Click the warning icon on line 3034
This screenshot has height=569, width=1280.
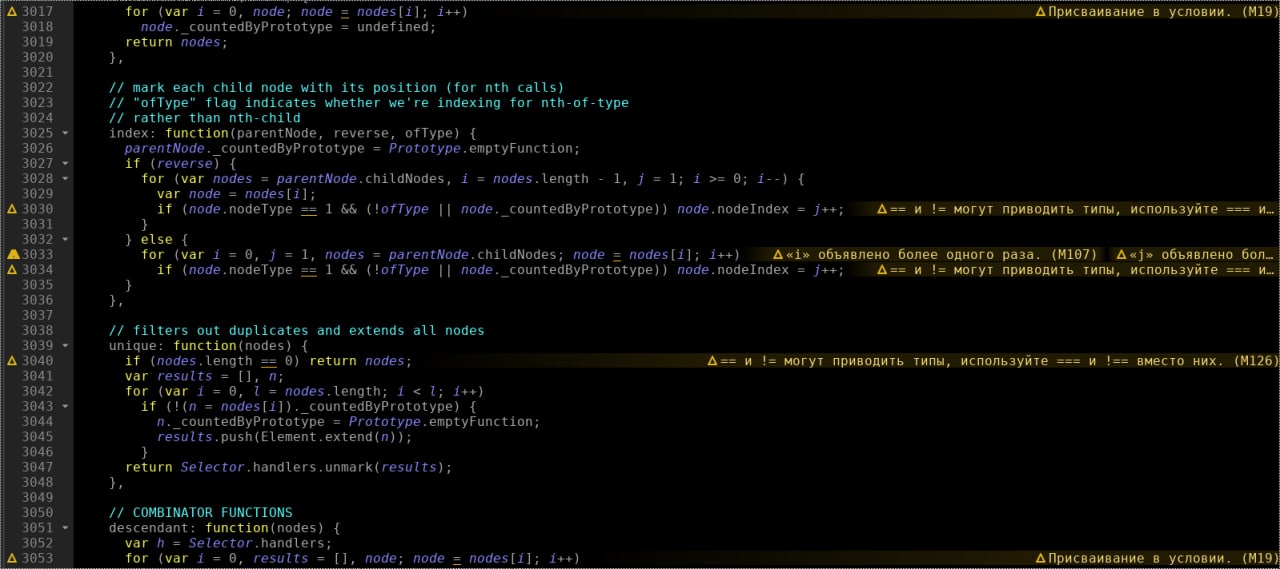12,270
